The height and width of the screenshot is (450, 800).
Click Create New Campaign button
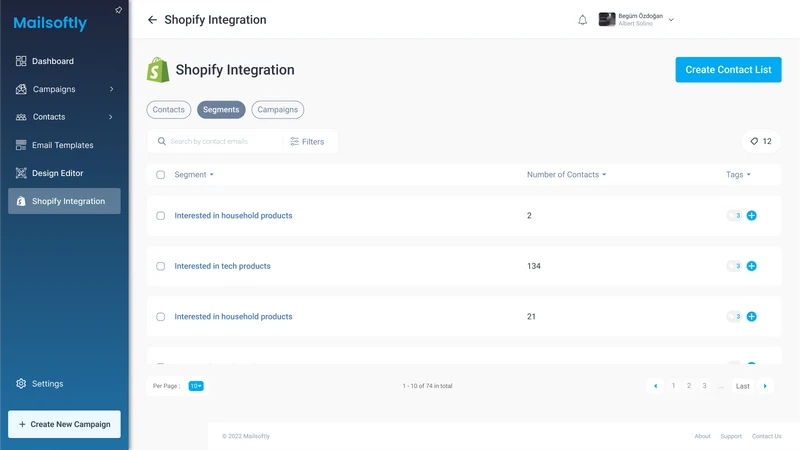pyautogui.click(x=64, y=424)
